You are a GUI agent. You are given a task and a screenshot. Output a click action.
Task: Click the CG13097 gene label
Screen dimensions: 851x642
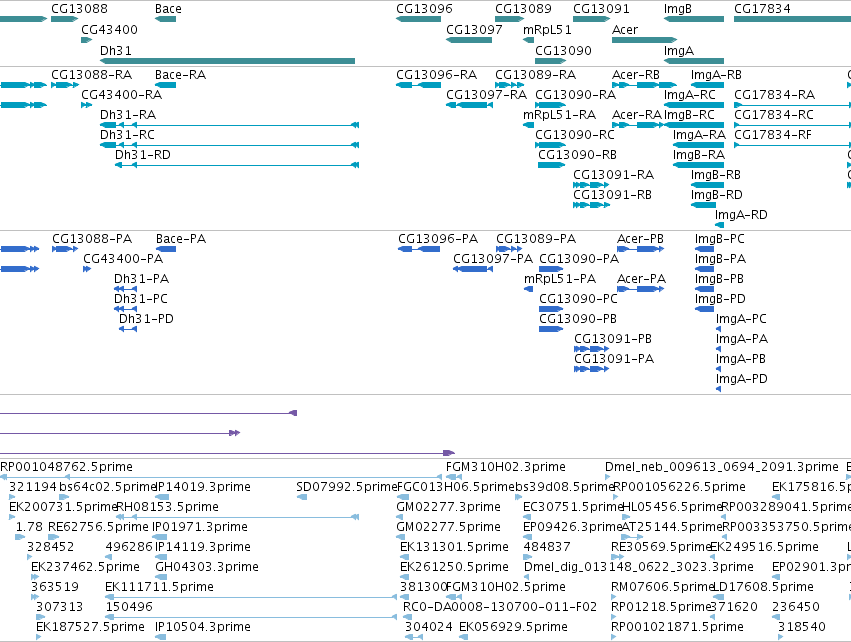point(474,29)
